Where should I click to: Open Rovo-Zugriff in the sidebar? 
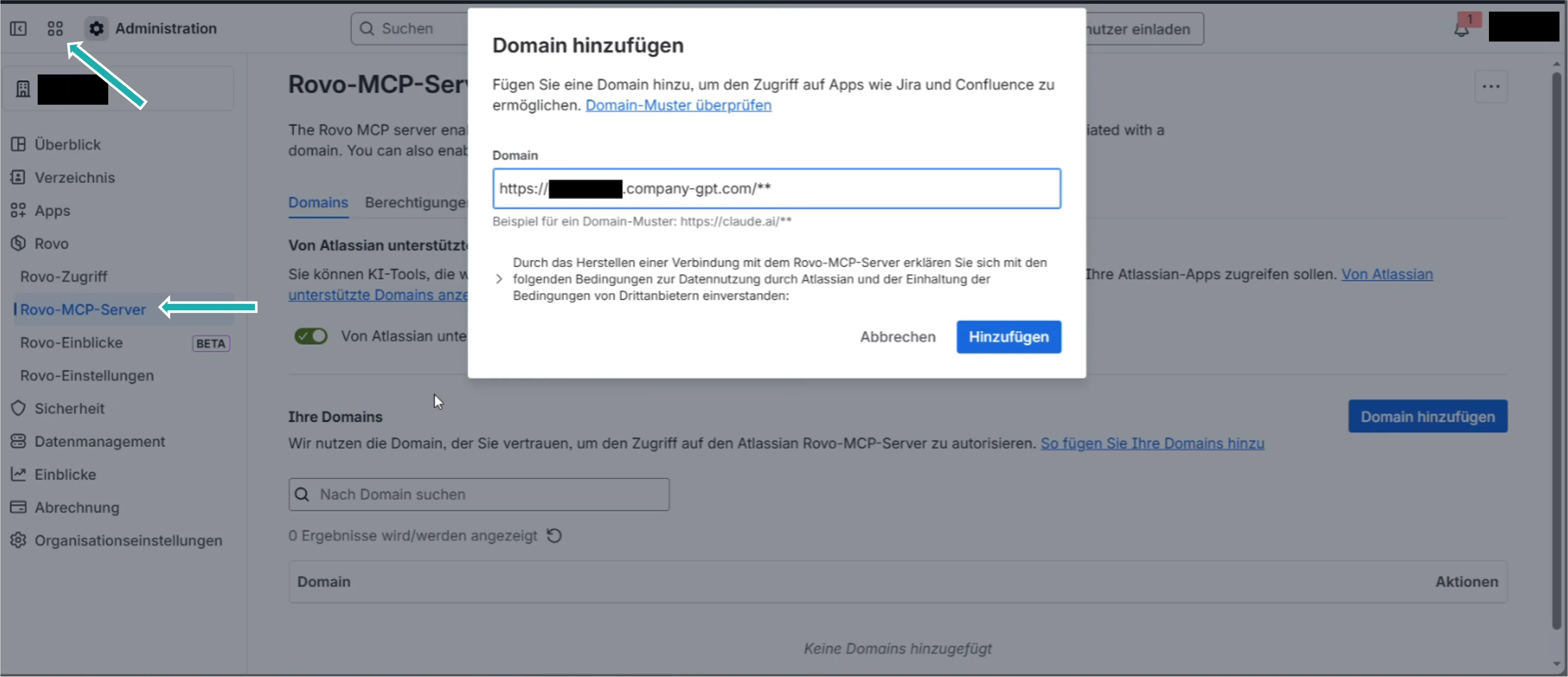point(63,276)
